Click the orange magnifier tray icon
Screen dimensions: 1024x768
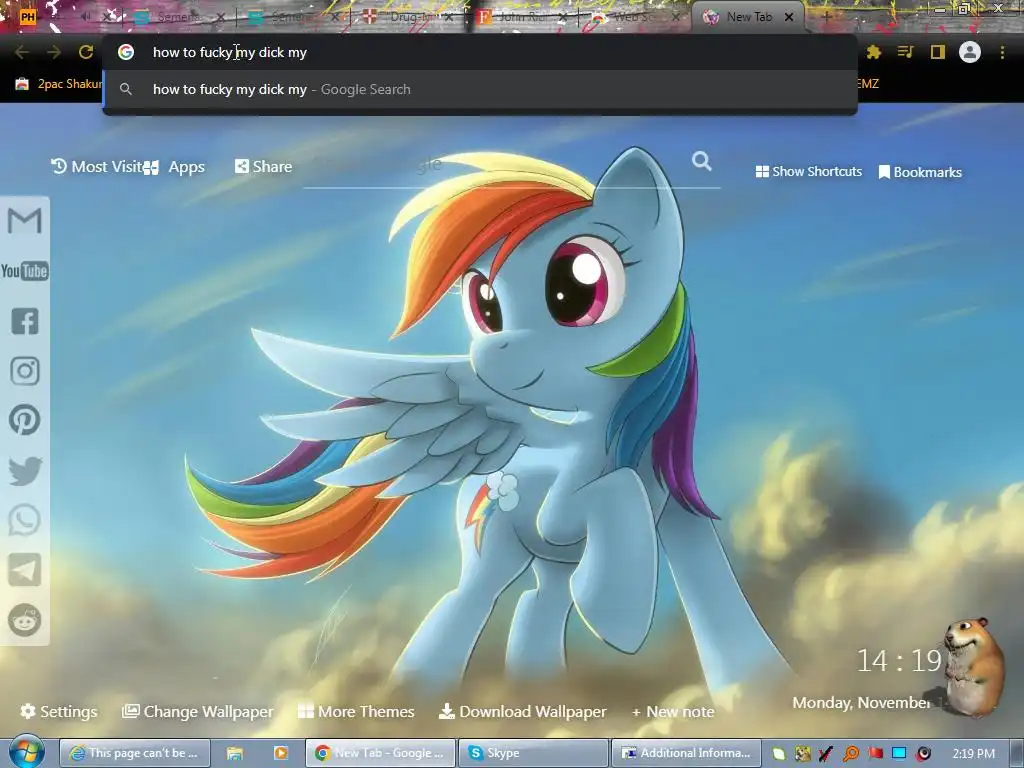coord(851,754)
